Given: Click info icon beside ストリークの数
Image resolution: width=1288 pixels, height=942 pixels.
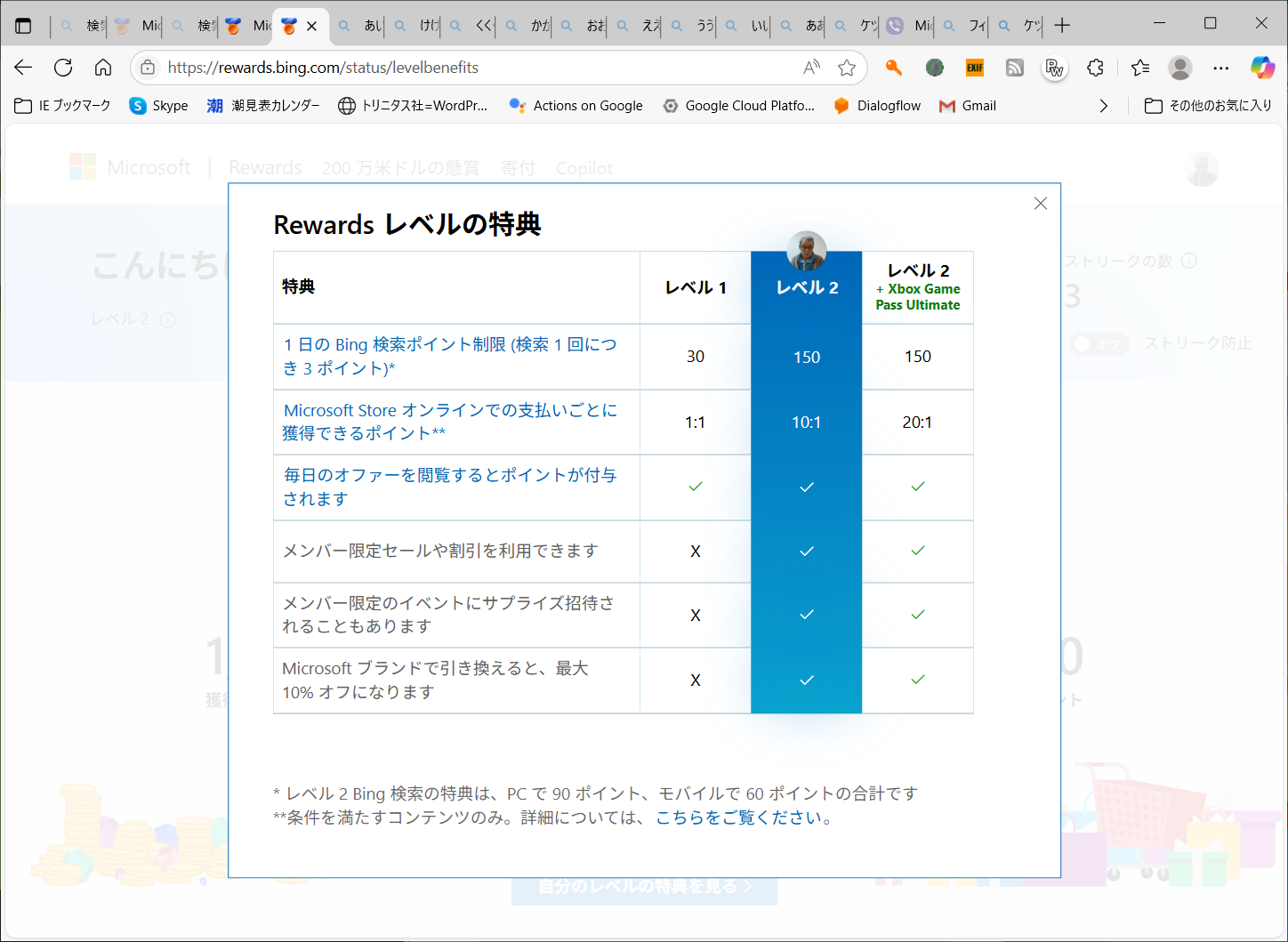Looking at the screenshot, I should 1189,261.
